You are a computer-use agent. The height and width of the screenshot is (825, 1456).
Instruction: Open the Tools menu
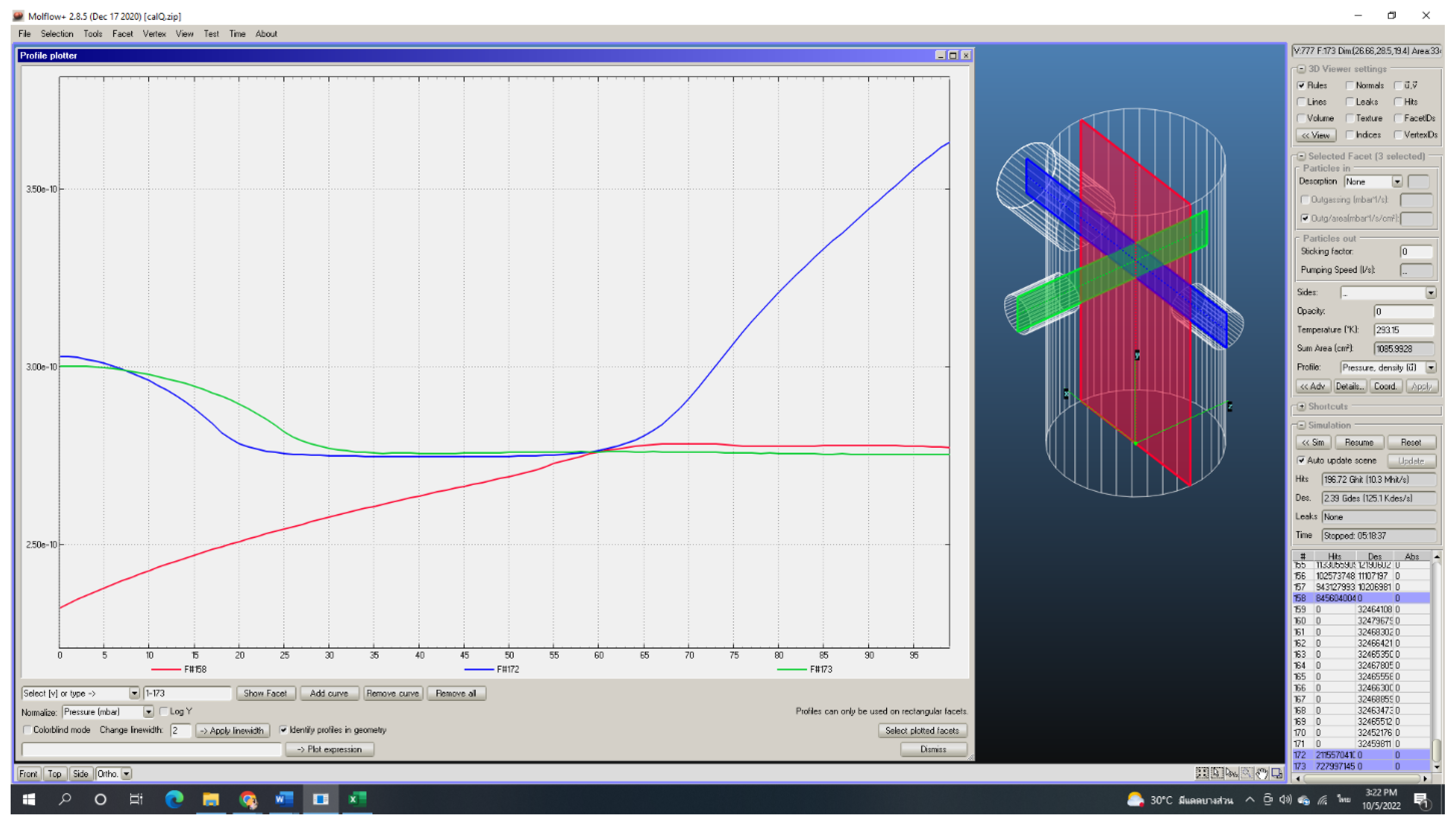tap(93, 34)
